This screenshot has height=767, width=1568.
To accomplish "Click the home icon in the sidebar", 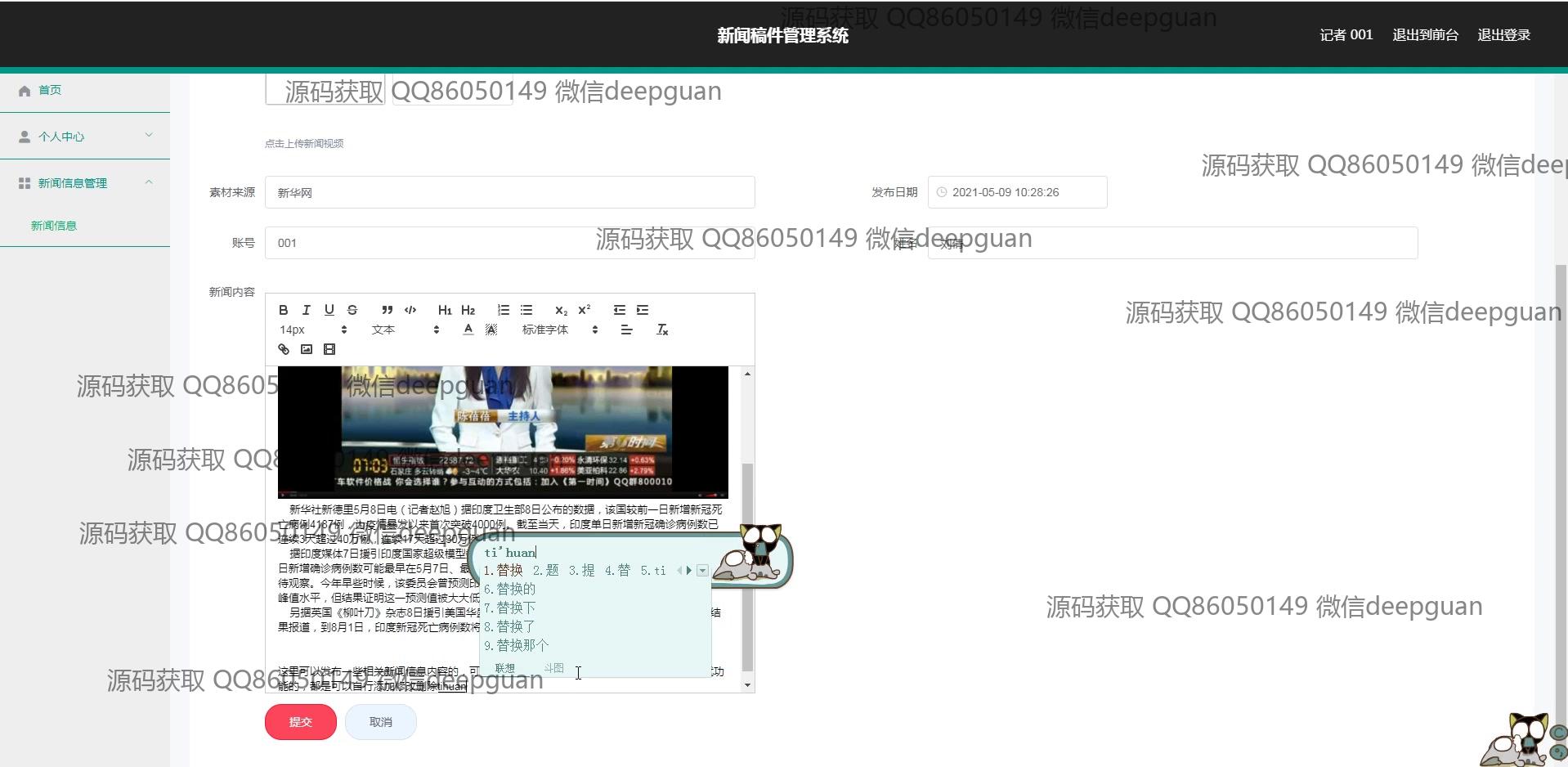I will point(25,91).
